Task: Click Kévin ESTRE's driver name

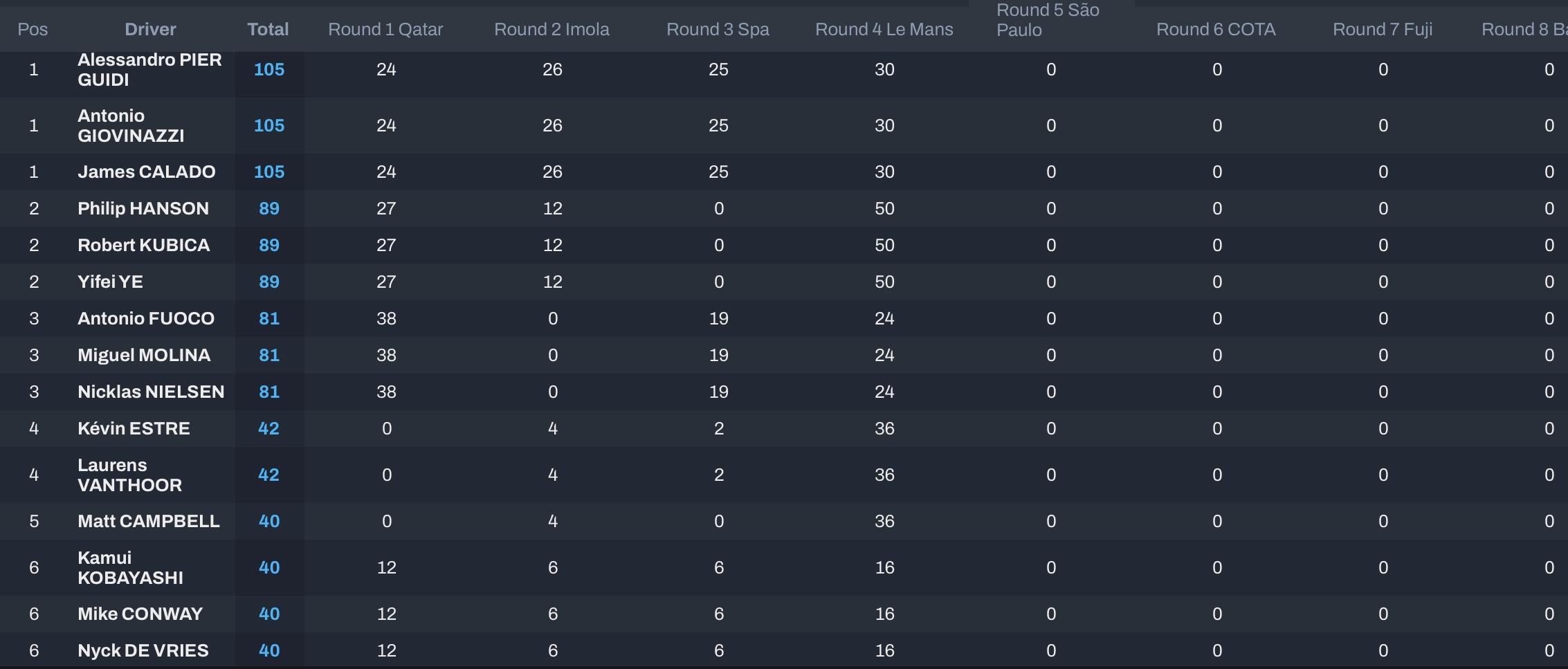Action: pos(134,428)
